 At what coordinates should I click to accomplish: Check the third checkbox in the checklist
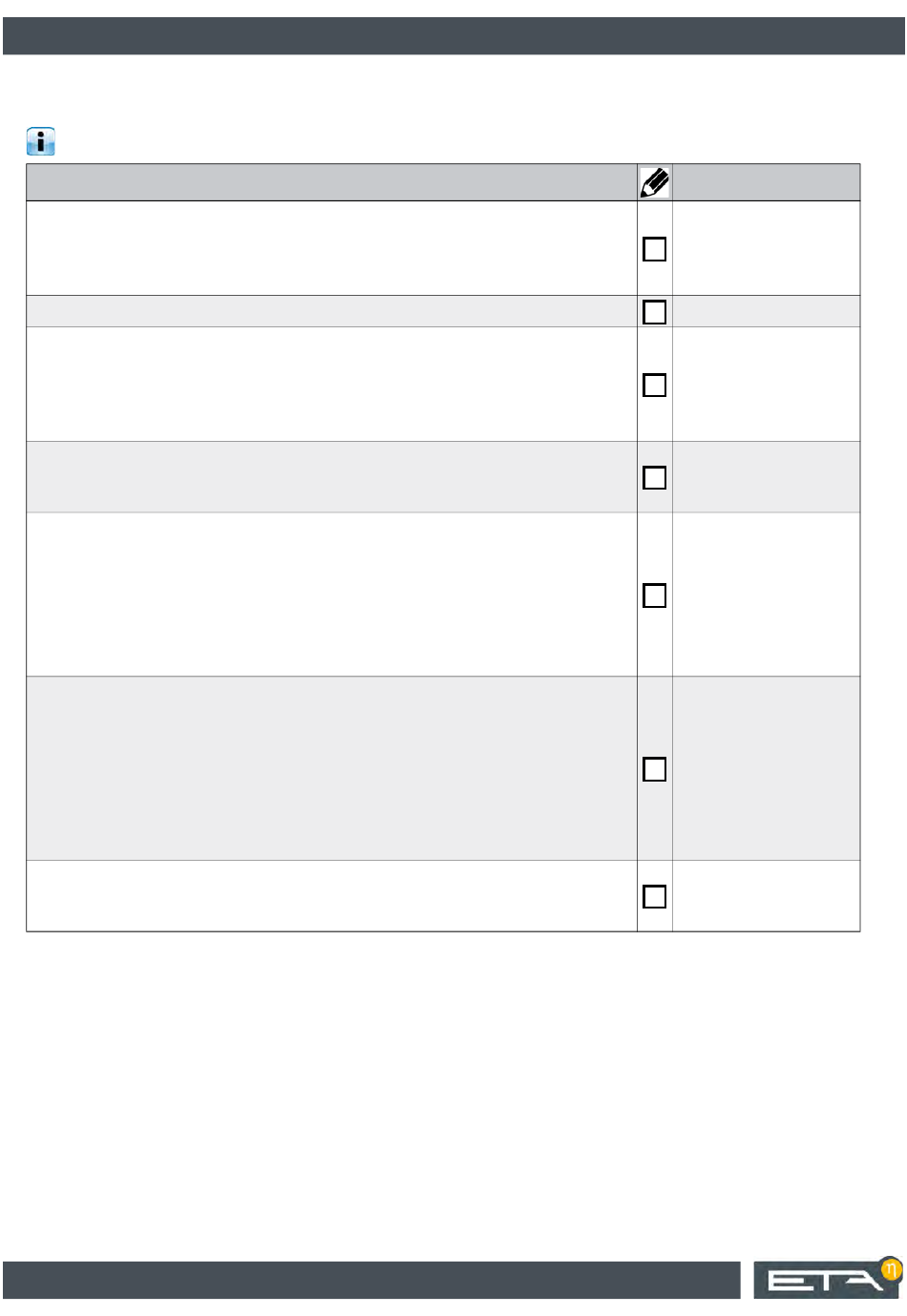655,385
